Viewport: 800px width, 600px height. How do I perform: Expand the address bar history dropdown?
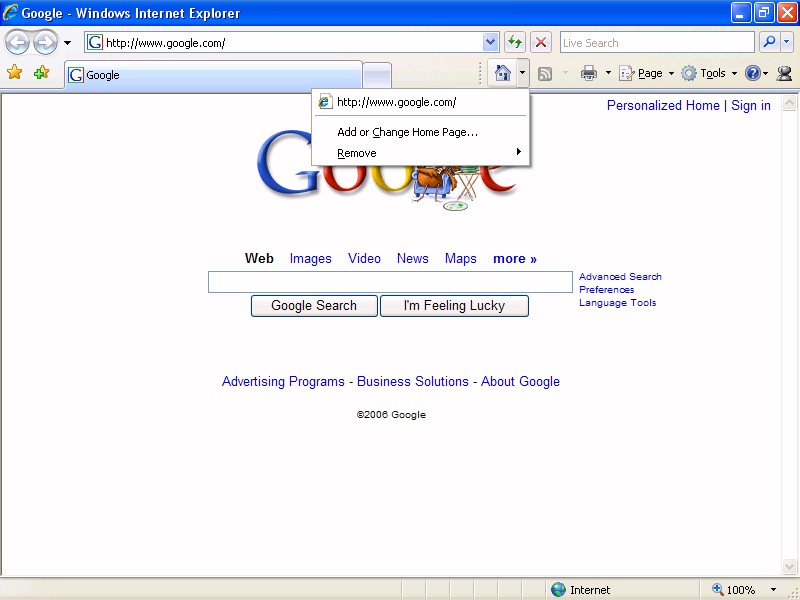(x=490, y=42)
